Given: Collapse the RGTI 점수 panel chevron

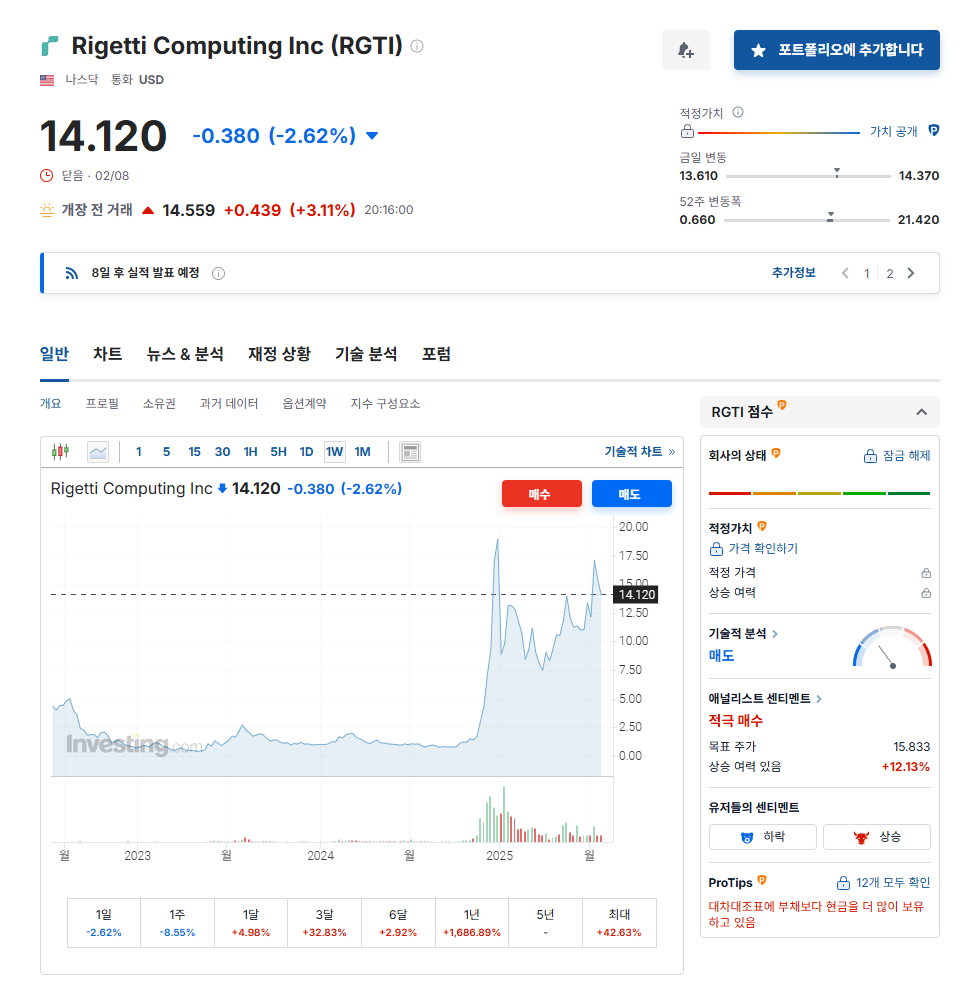Looking at the screenshot, I should coord(922,412).
